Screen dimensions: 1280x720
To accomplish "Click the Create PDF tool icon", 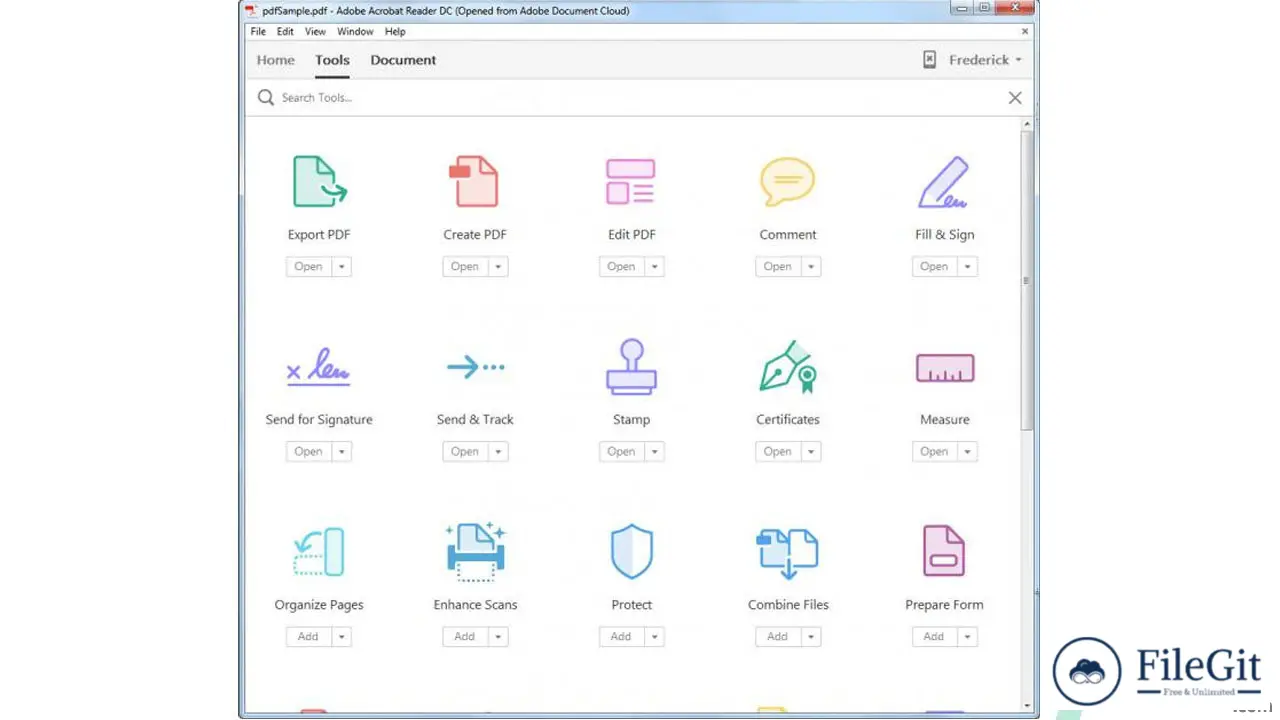I will (x=474, y=181).
